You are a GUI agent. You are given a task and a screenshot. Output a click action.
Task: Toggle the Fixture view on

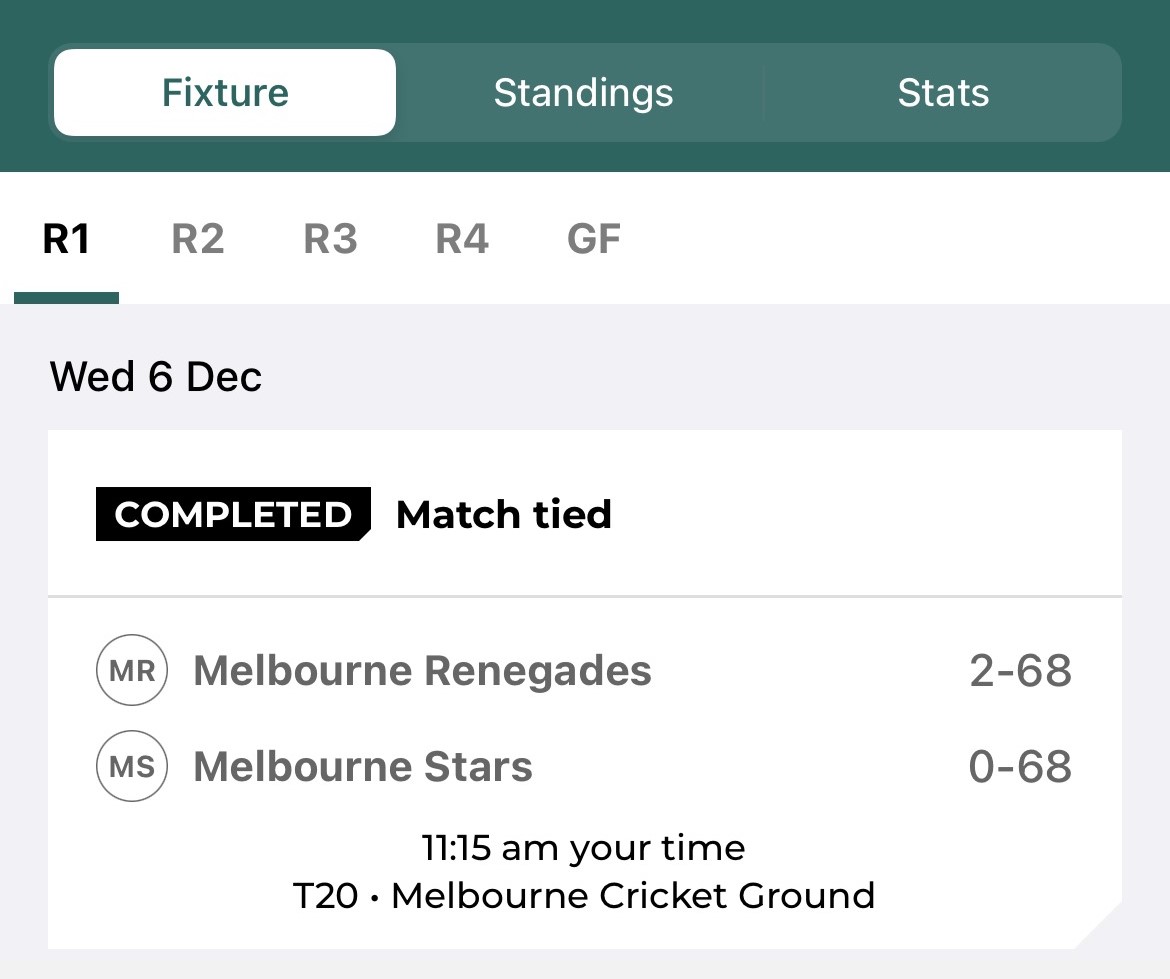click(224, 92)
